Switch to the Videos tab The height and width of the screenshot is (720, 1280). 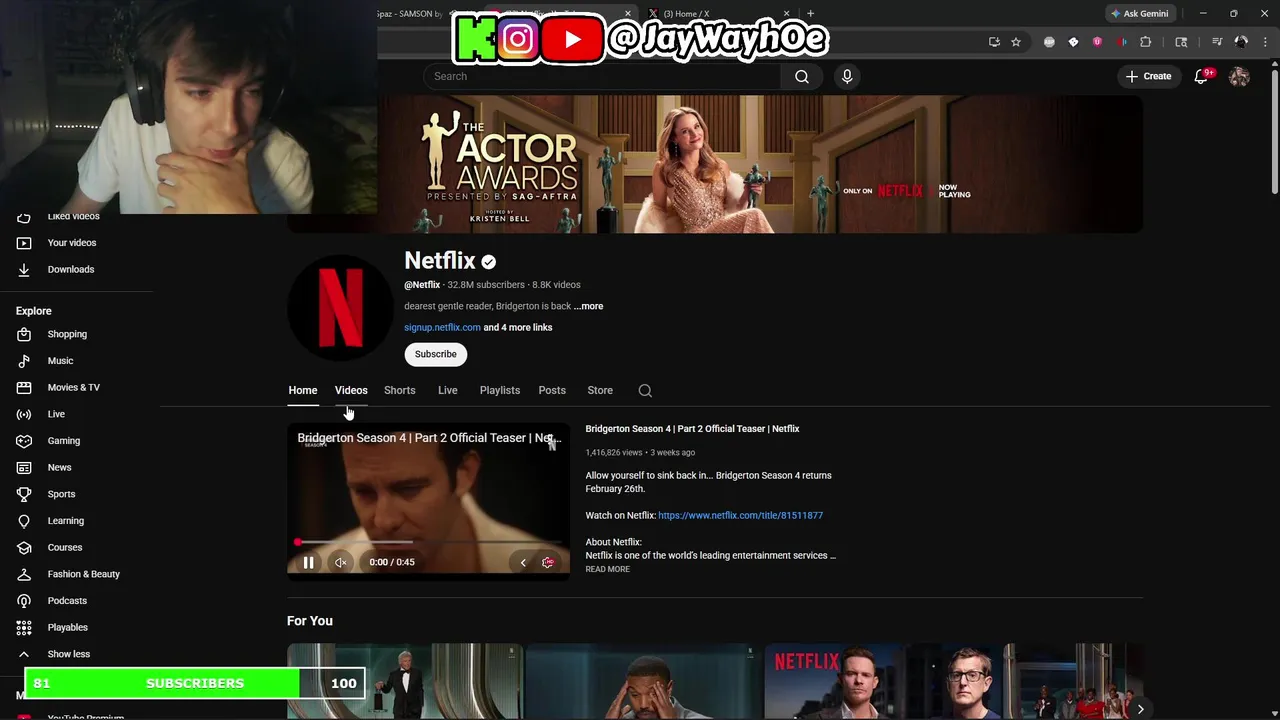pos(351,390)
